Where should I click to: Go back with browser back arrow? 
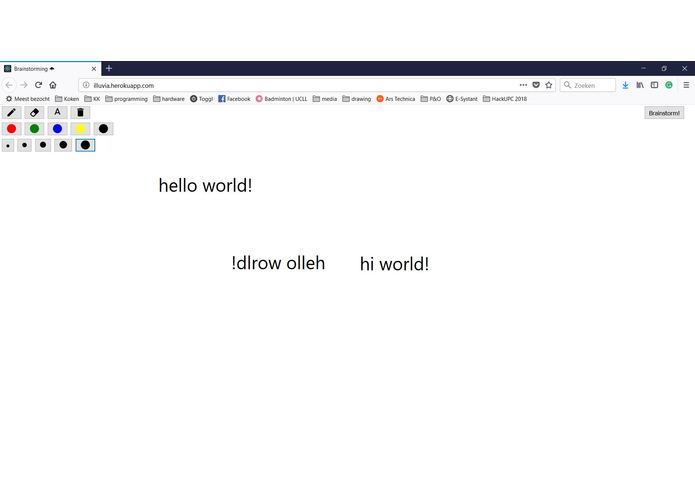click(9, 85)
